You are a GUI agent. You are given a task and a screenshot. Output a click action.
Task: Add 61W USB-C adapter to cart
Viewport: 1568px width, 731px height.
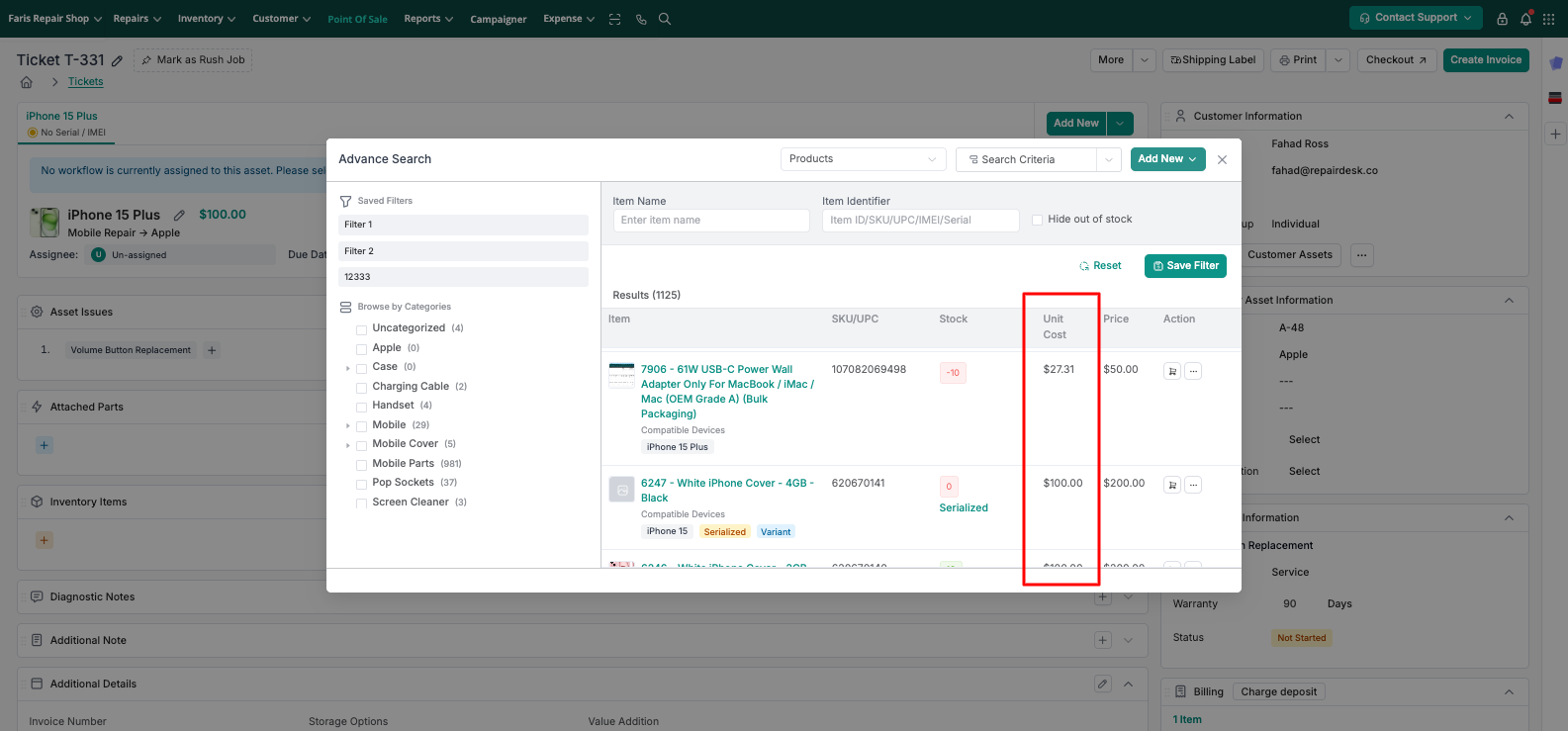click(x=1172, y=372)
